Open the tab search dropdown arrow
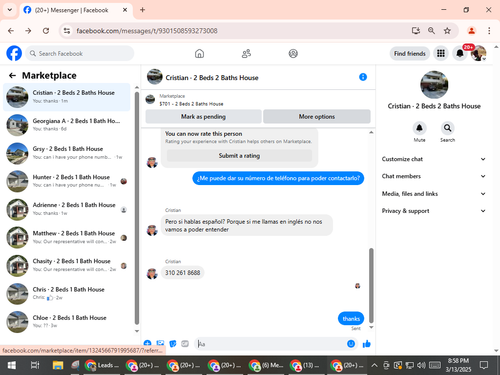 pos(10,10)
